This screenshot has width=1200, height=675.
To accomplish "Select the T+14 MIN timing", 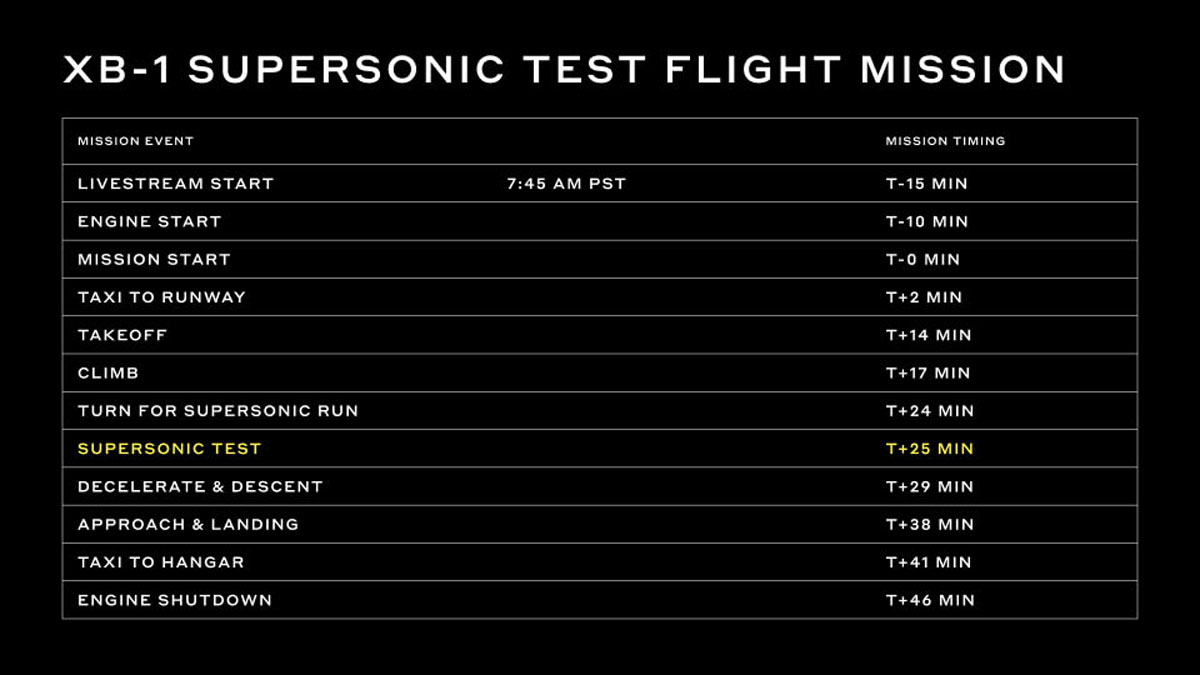I will pyautogui.click(x=928, y=335).
